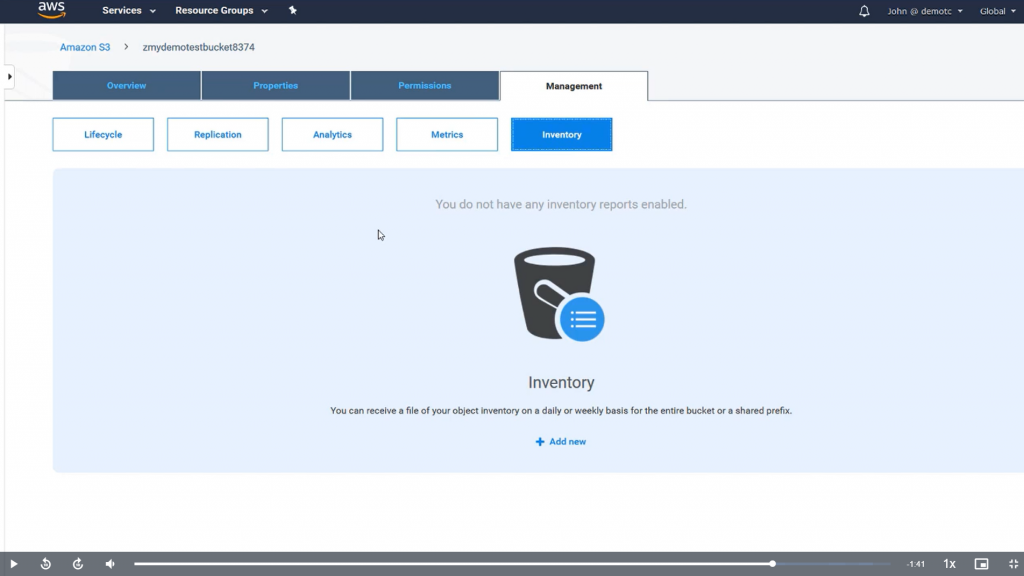Select the Management tab
The width and height of the screenshot is (1024, 576).
point(574,86)
